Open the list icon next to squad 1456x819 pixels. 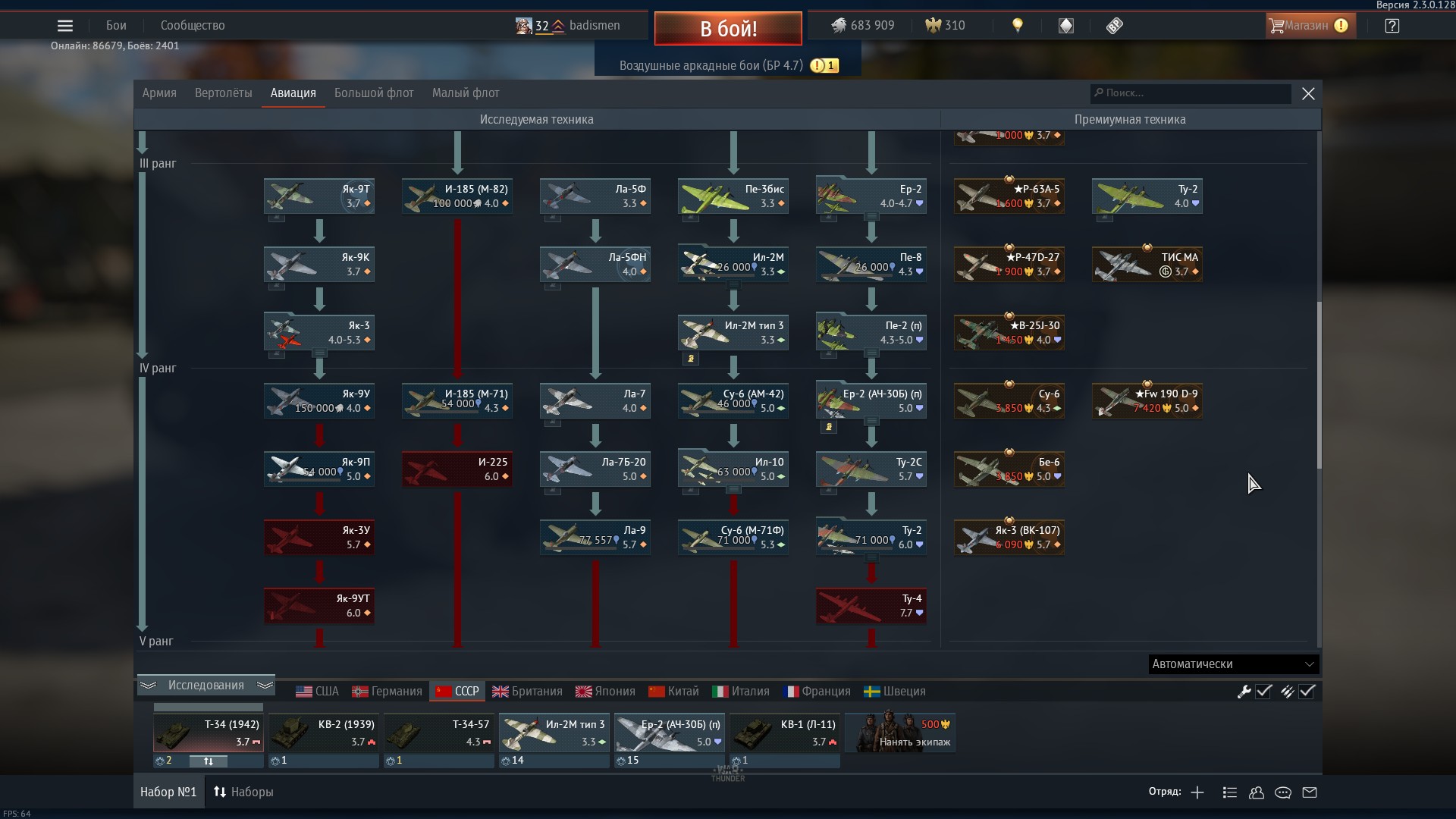click(x=1230, y=792)
